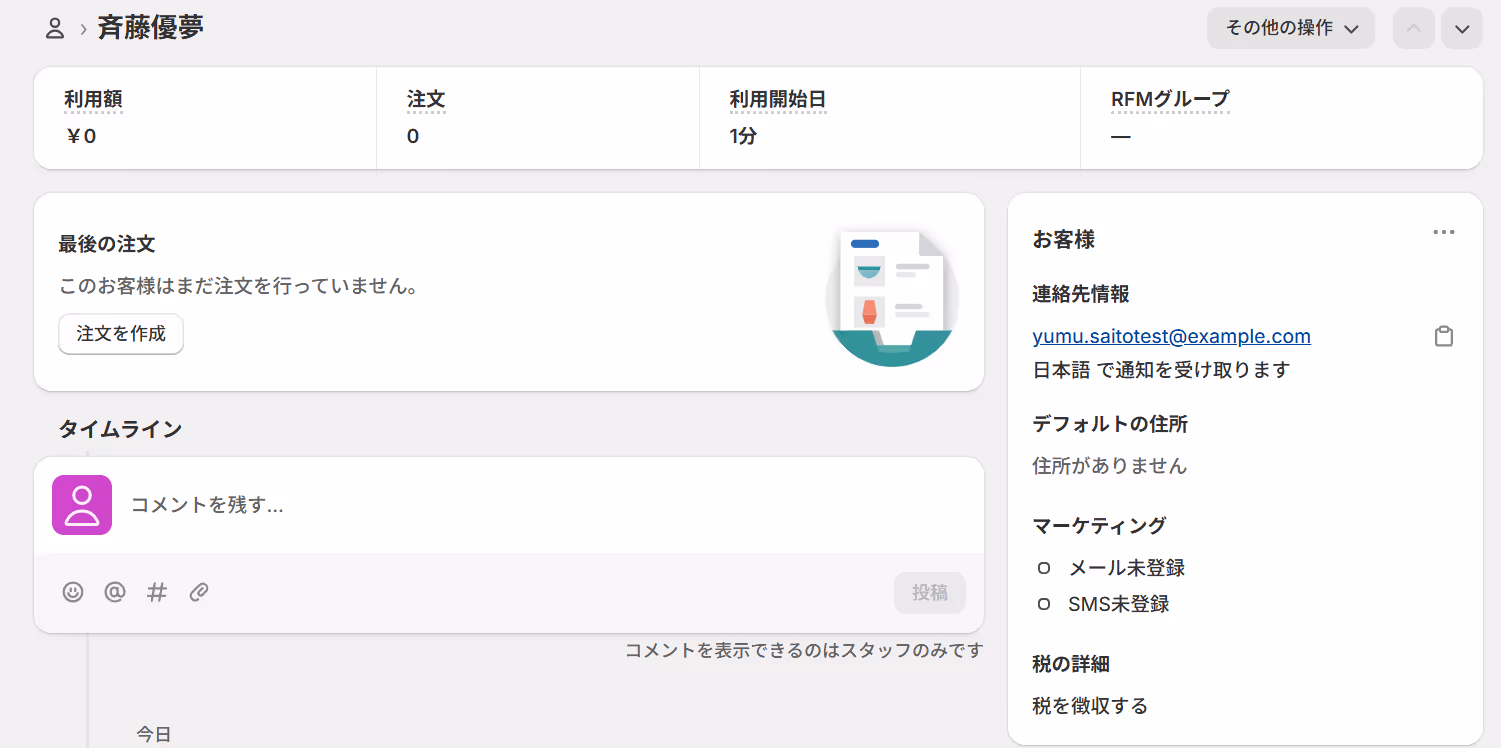Click the メール未登録 marketing status
1501x748 pixels.
tap(1126, 568)
